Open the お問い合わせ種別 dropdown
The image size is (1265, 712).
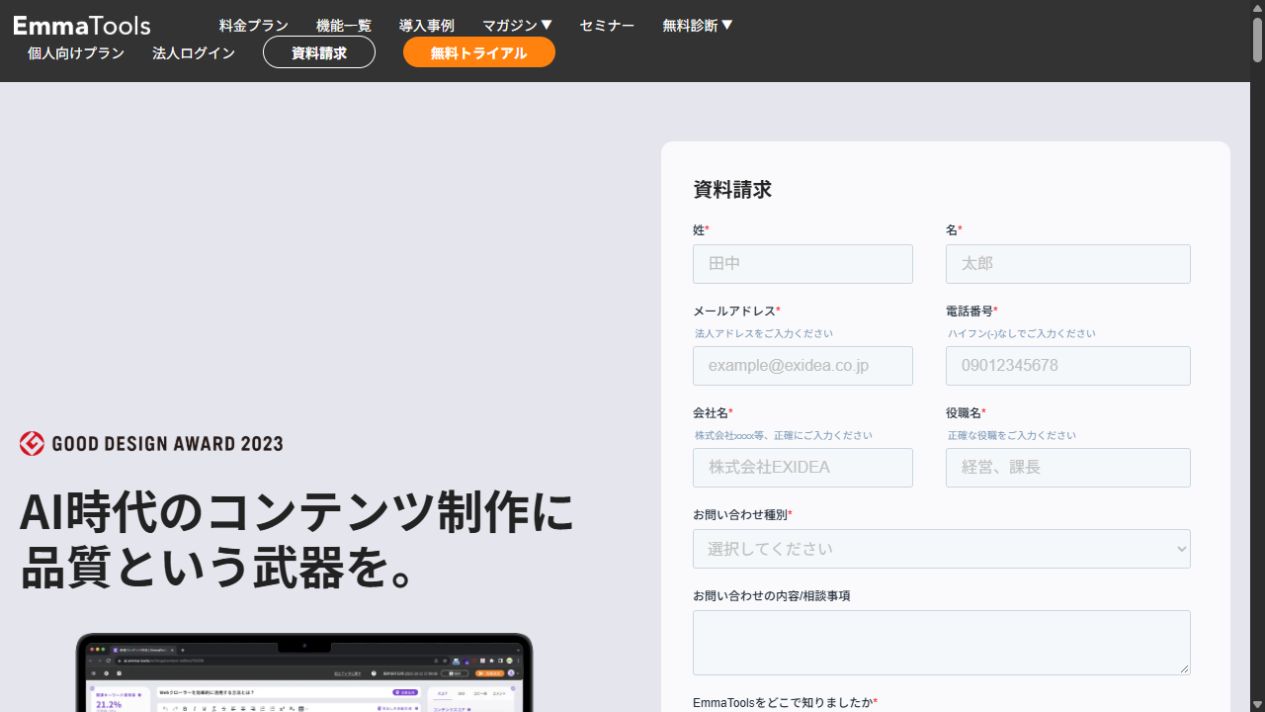point(942,549)
